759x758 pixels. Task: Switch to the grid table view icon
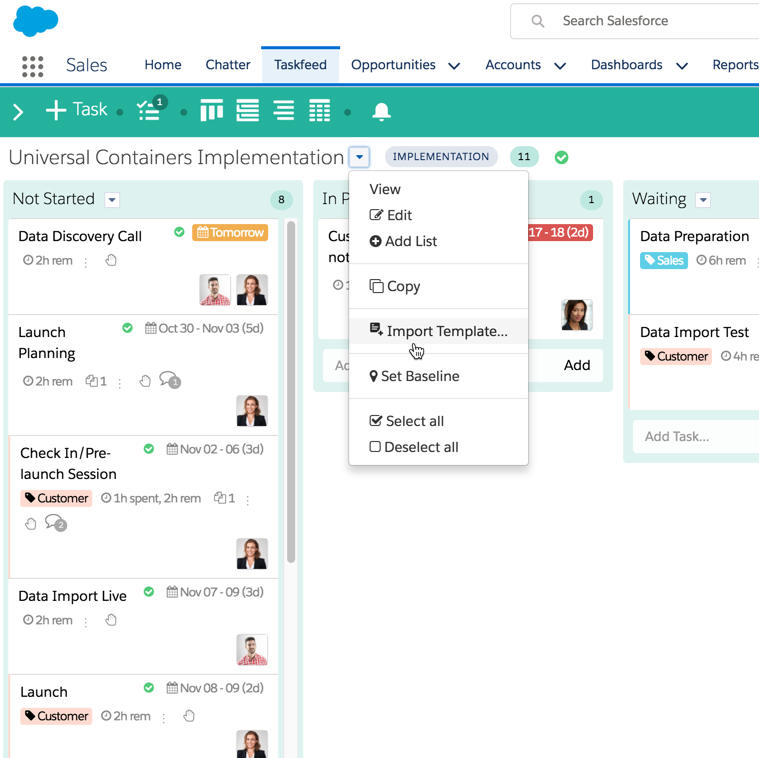[319, 110]
